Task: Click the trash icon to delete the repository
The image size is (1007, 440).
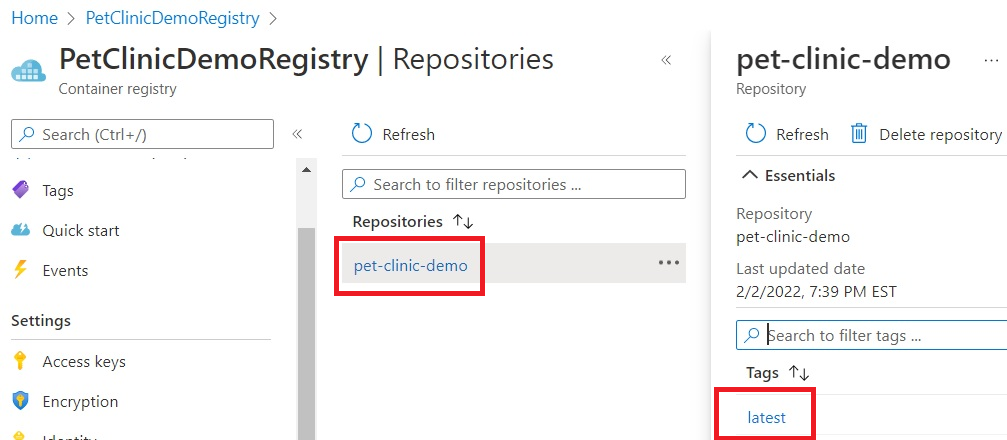Action: point(859,134)
